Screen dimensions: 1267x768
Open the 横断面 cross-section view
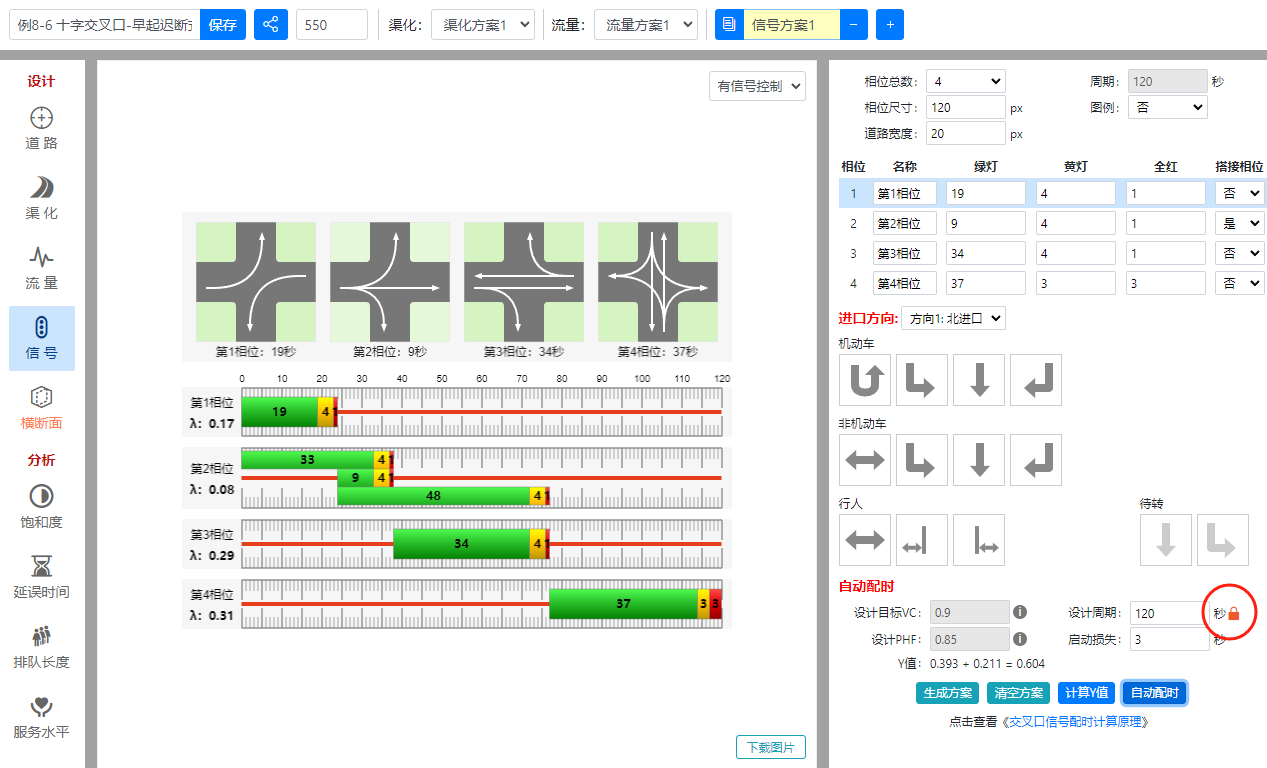pyautogui.click(x=42, y=409)
